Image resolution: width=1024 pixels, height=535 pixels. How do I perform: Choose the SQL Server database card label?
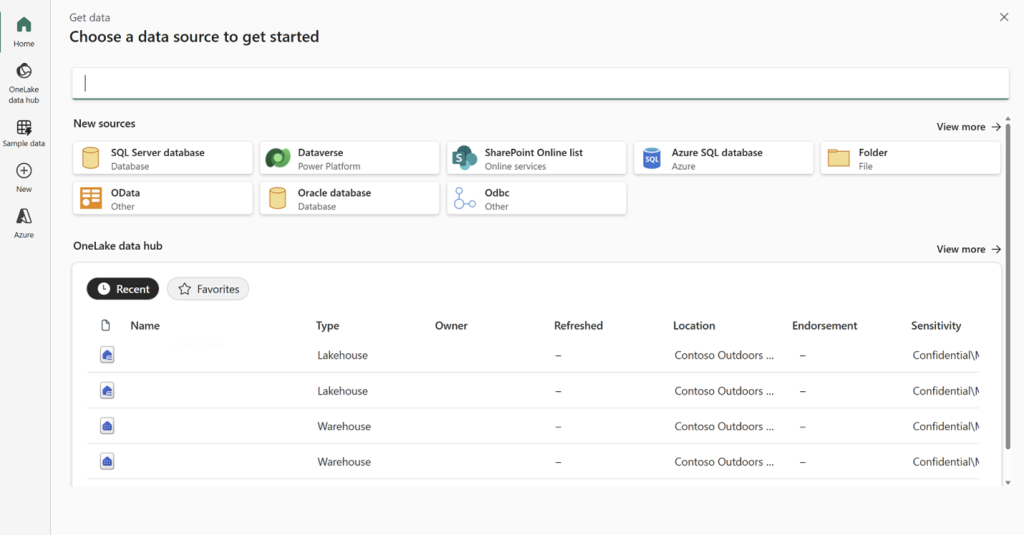point(157,152)
